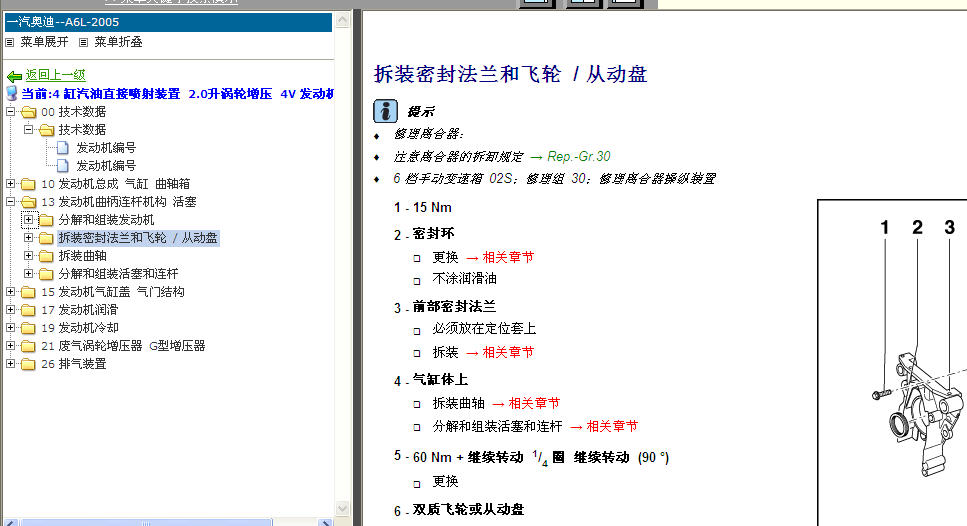
Task: Expand the 15 发动机气缸盖 node
Action: pos(10,292)
